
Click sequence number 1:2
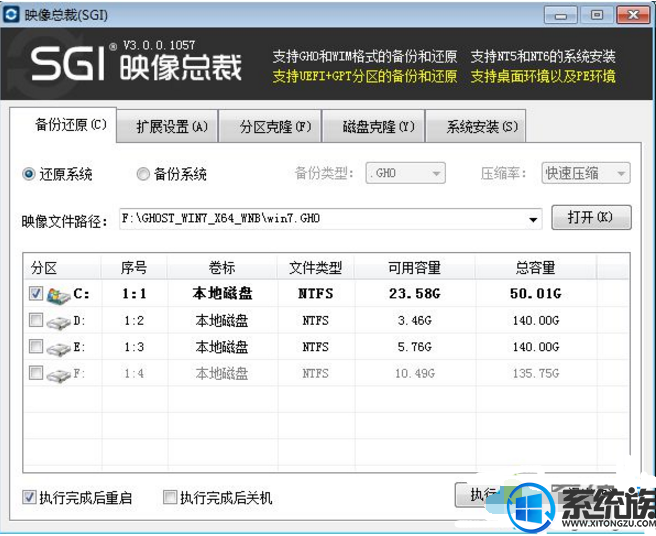[134, 321]
